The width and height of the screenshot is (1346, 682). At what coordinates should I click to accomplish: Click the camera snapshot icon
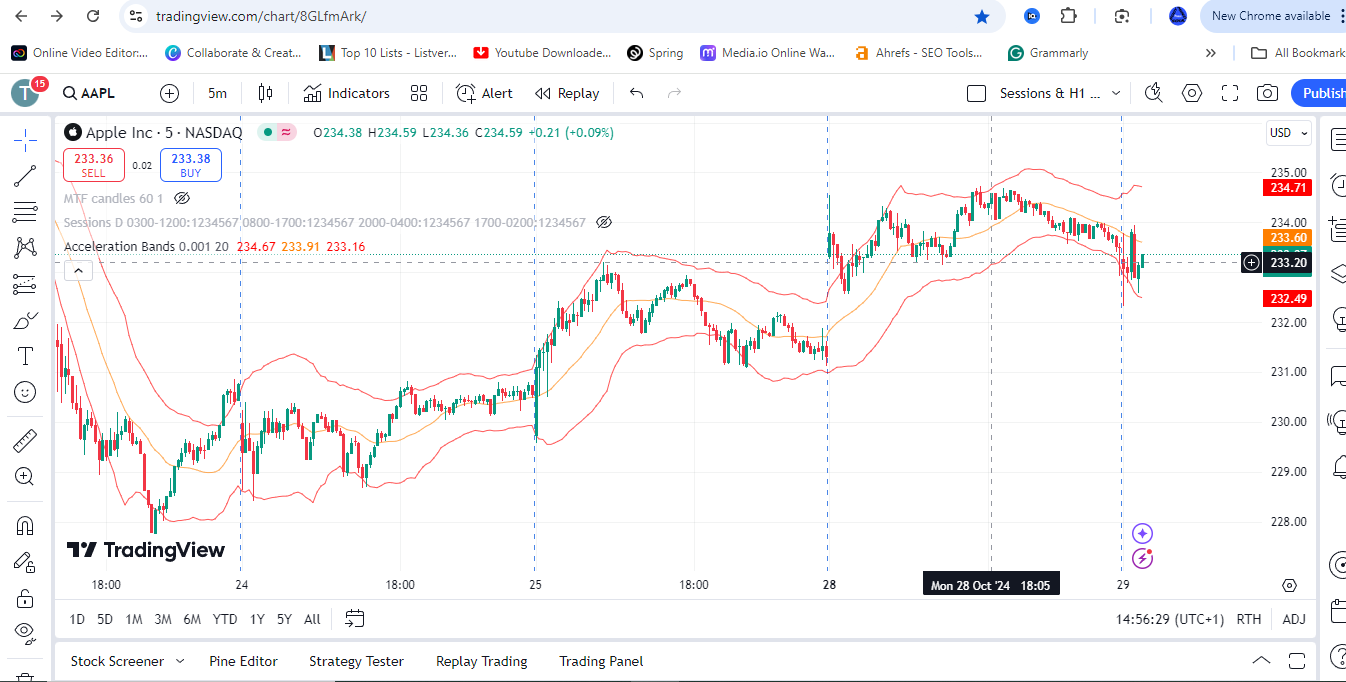1267,93
